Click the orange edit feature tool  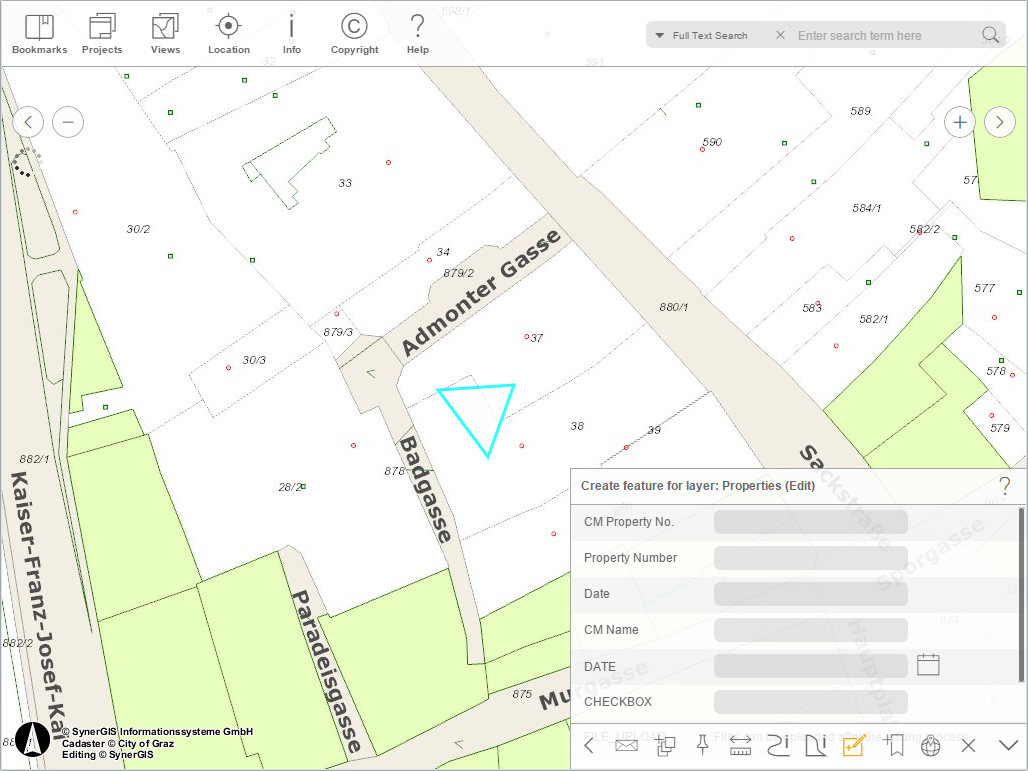click(852, 745)
